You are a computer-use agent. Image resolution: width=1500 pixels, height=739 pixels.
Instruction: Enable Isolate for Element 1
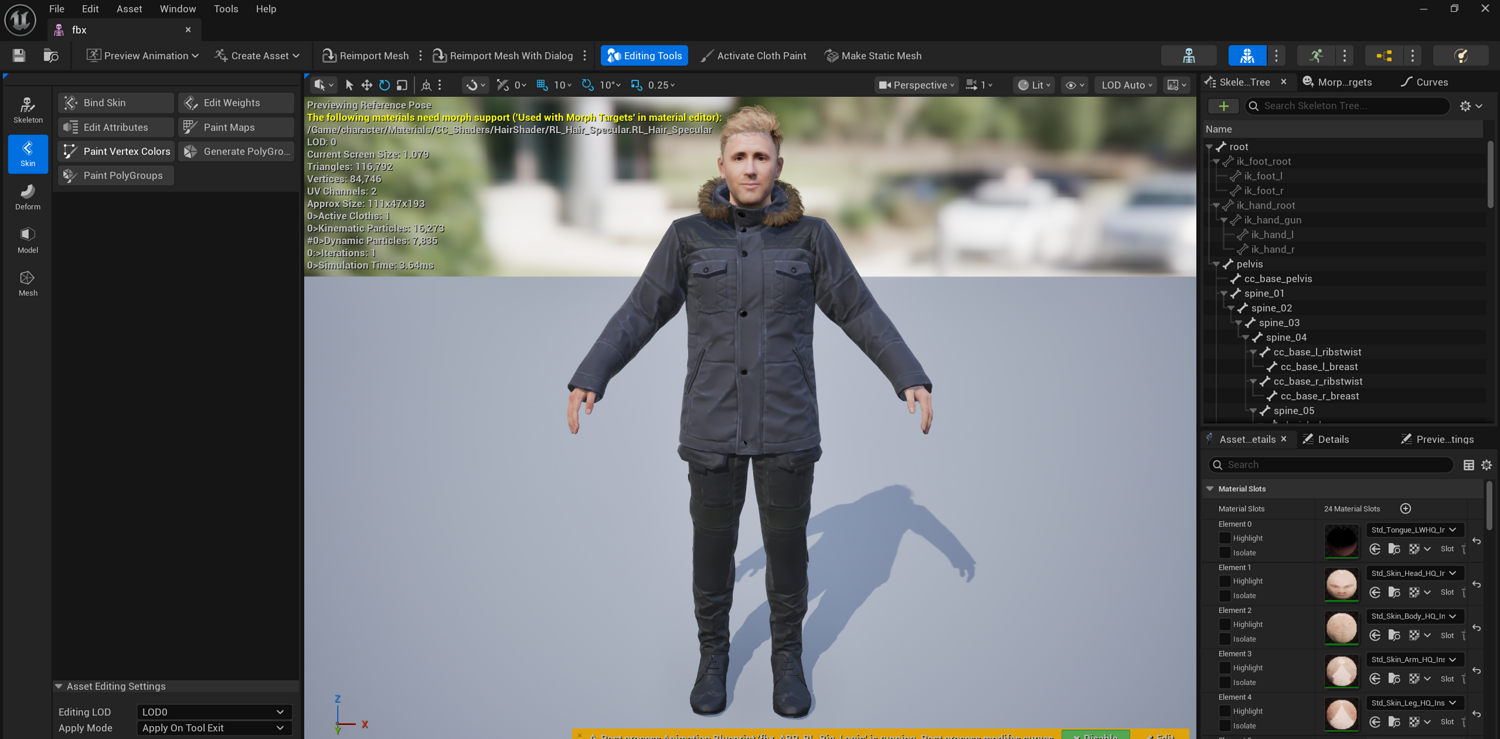pos(1225,596)
